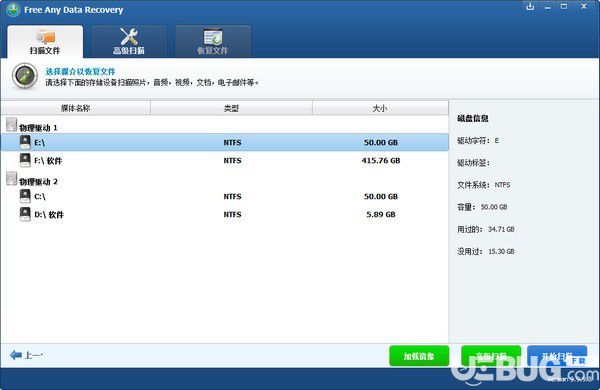Click the 驱动字符 E entry
Image resolution: width=600 pixels, height=390 pixels.
click(478, 140)
